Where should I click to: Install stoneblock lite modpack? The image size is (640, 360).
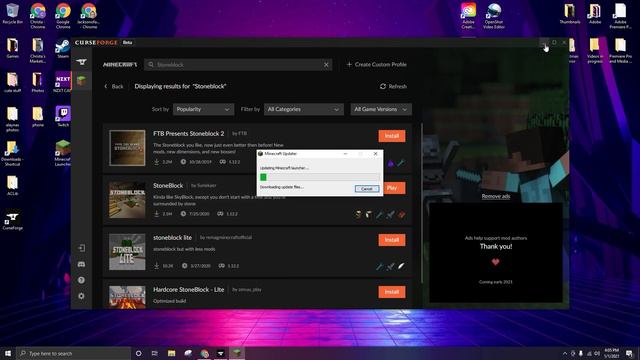click(392, 240)
